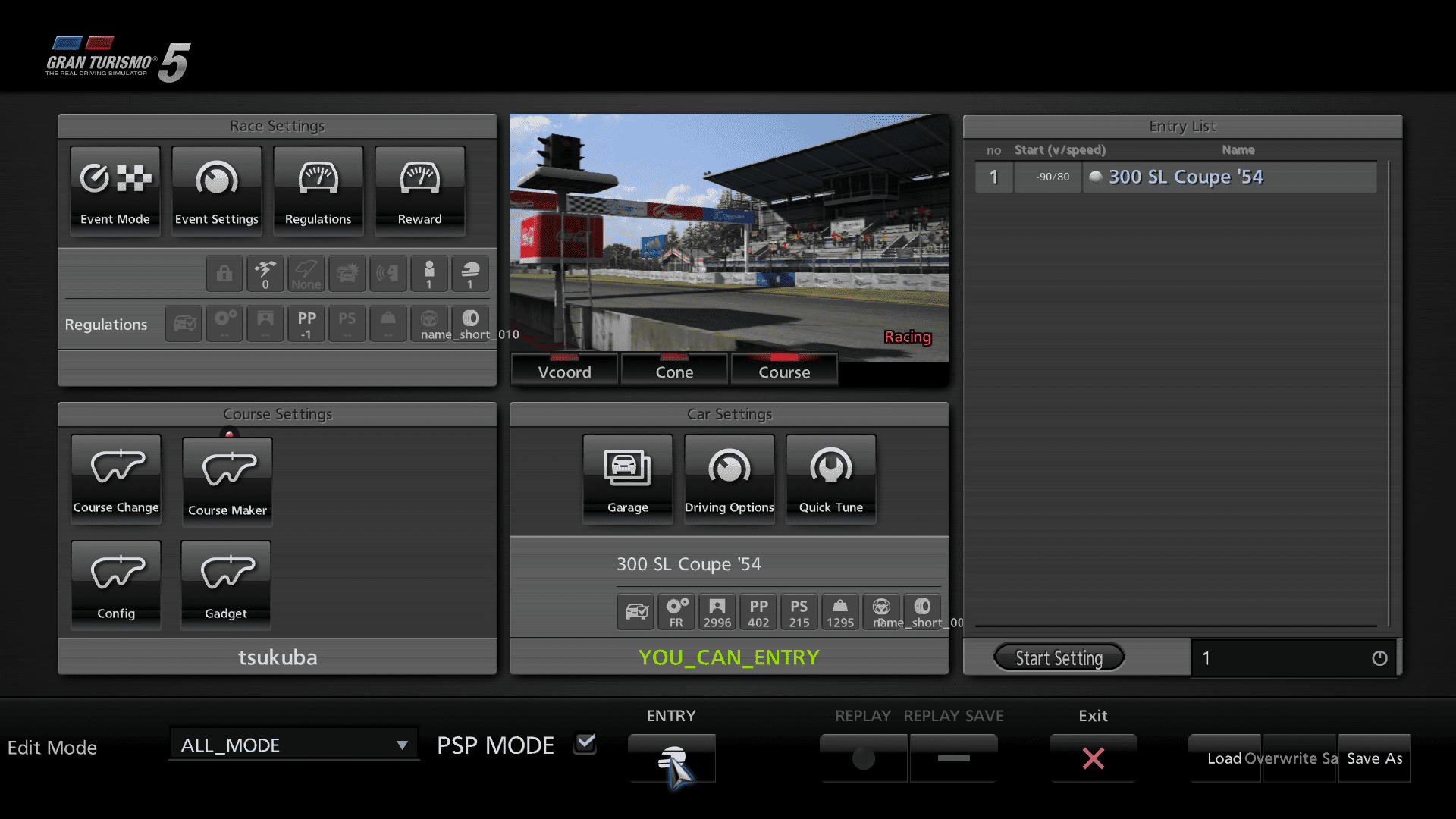The width and height of the screenshot is (1456, 819).
Task: Click the tsukuba course name label
Action: (x=278, y=657)
